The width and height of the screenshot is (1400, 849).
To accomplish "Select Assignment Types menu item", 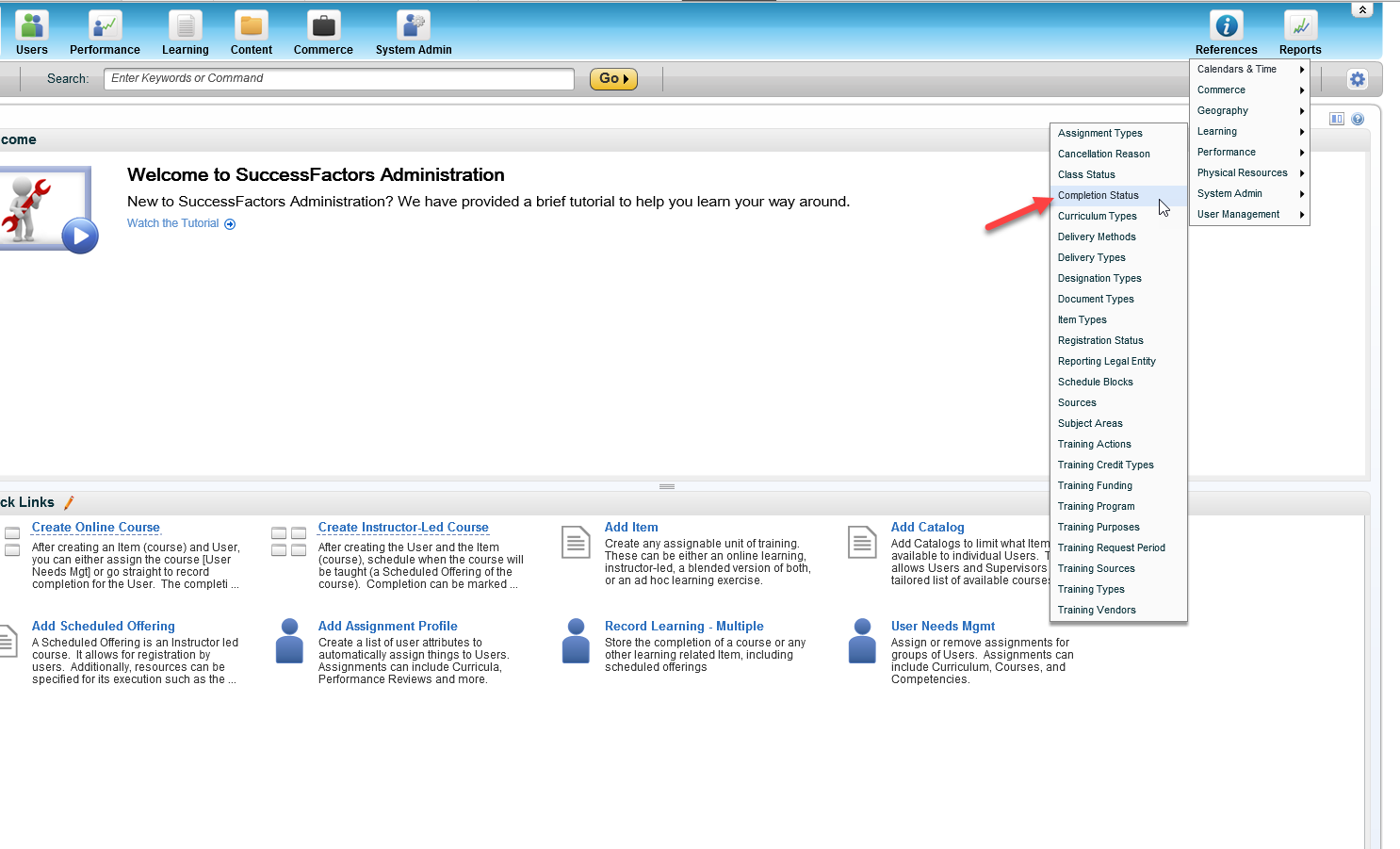I will tap(1118, 134).
